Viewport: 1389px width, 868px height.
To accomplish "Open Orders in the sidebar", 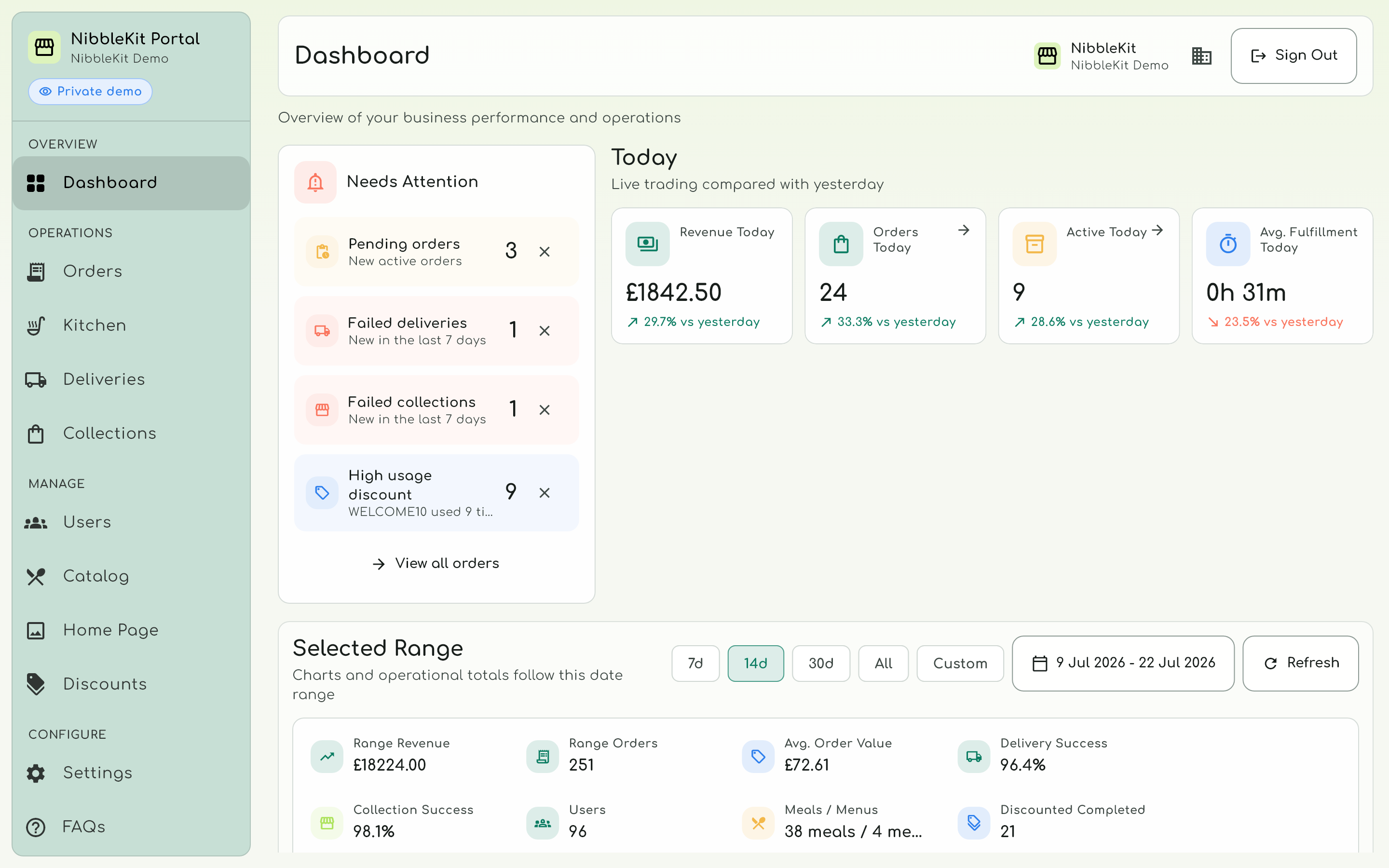I will [x=131, y=271].
